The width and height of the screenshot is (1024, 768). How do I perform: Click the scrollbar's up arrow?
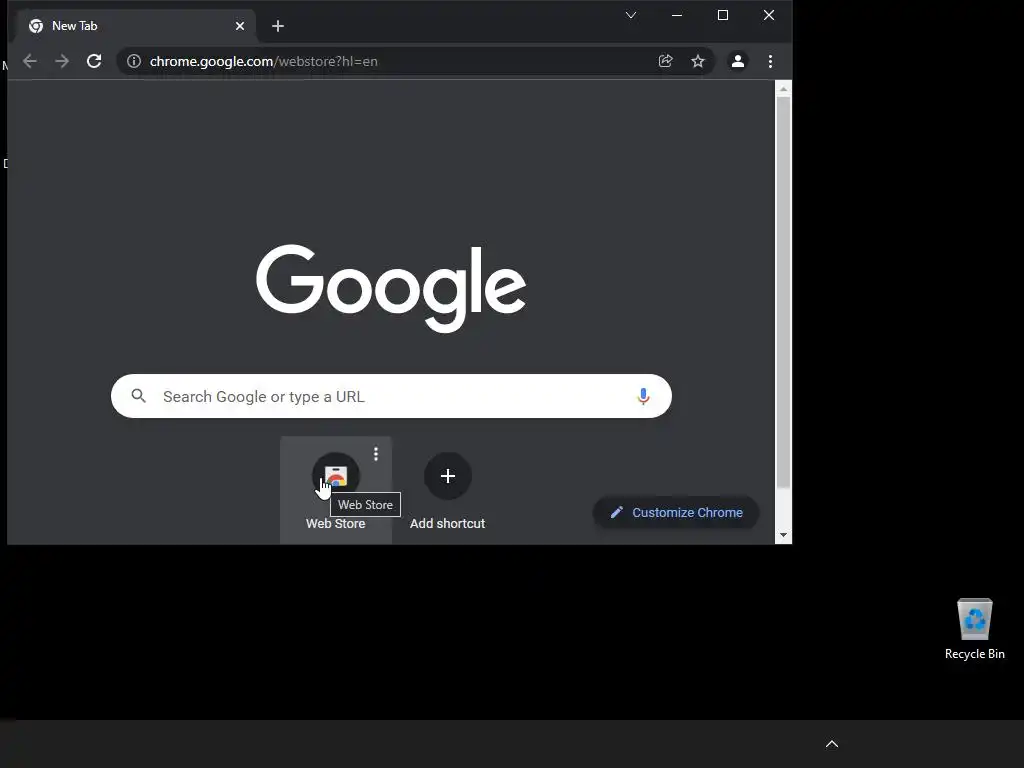point(784,89)
